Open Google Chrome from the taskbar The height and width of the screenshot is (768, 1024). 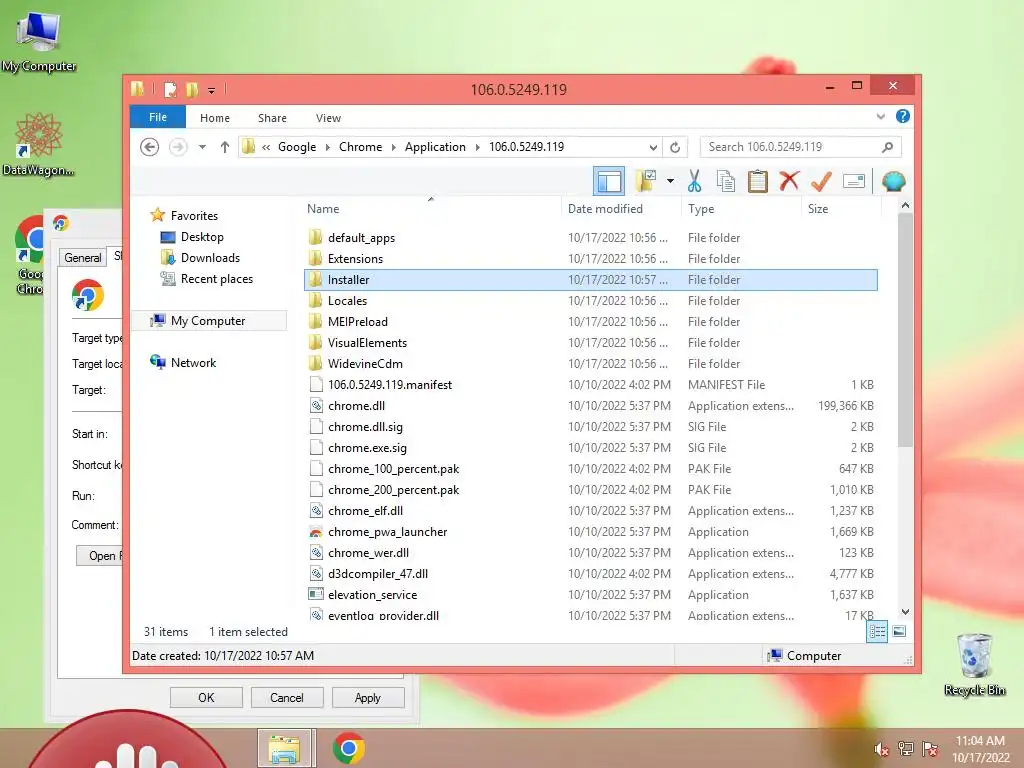click(349, 748)
